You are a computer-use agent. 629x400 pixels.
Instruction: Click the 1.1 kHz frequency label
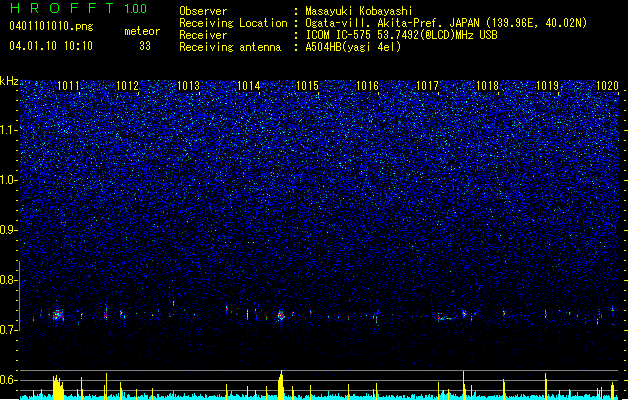pyautogui.click(x=8, y=130)
